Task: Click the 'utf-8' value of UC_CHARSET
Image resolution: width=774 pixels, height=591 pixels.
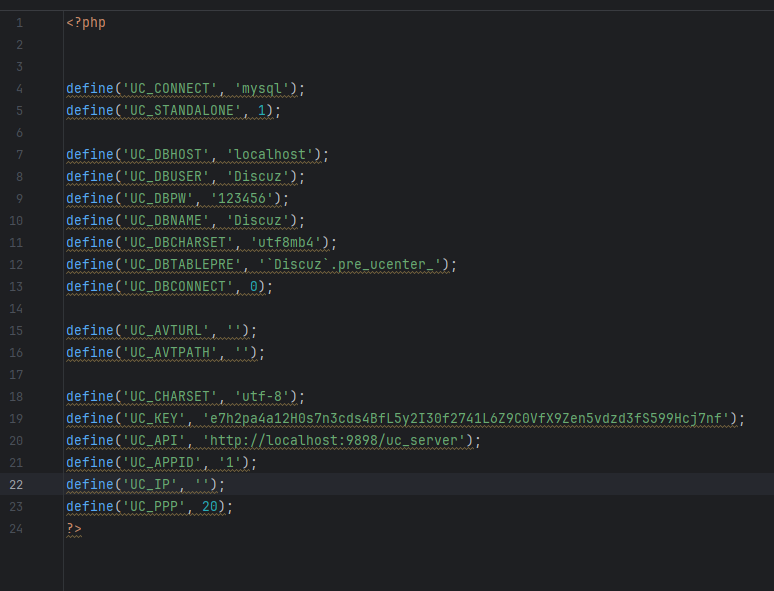Action: pyautogui.click(x=265, y=396)
